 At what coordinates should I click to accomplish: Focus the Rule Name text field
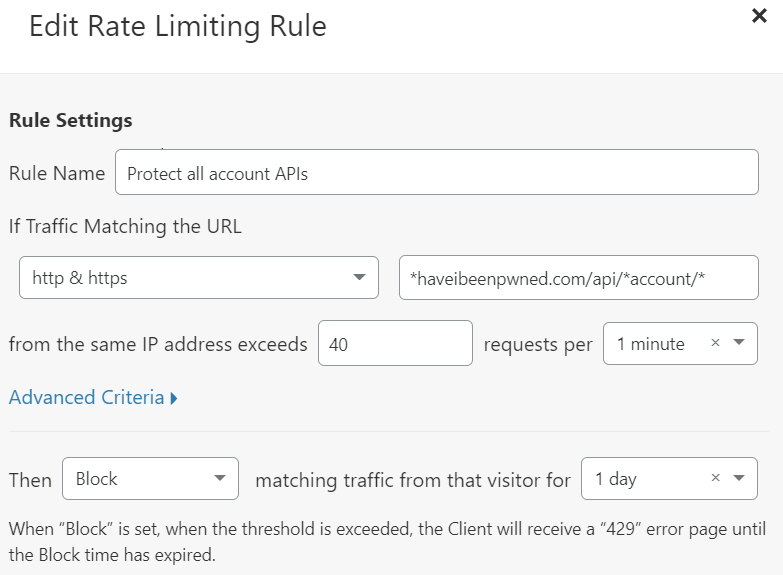pos(436,173)
